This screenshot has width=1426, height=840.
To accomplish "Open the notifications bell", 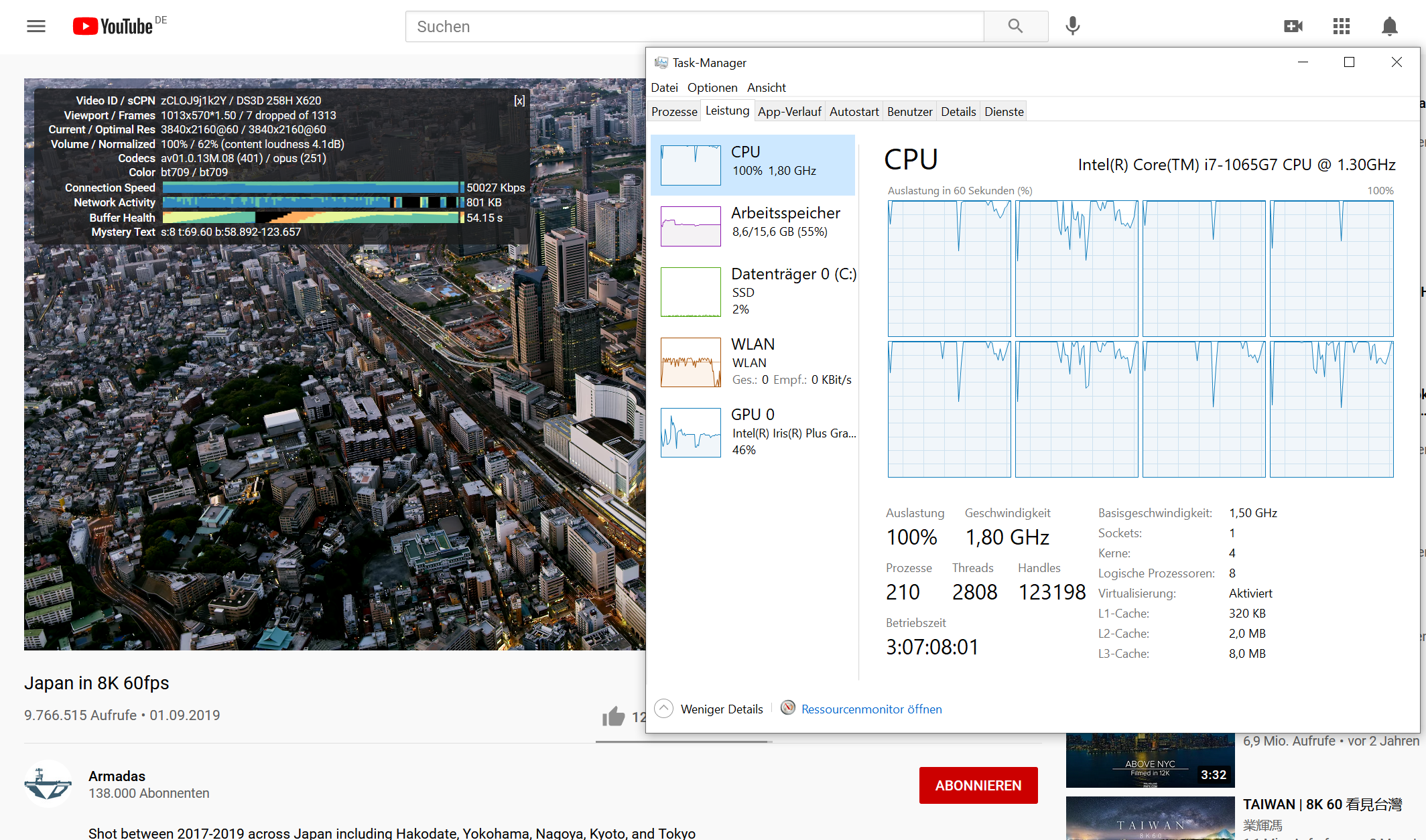I will (1389, 26).
